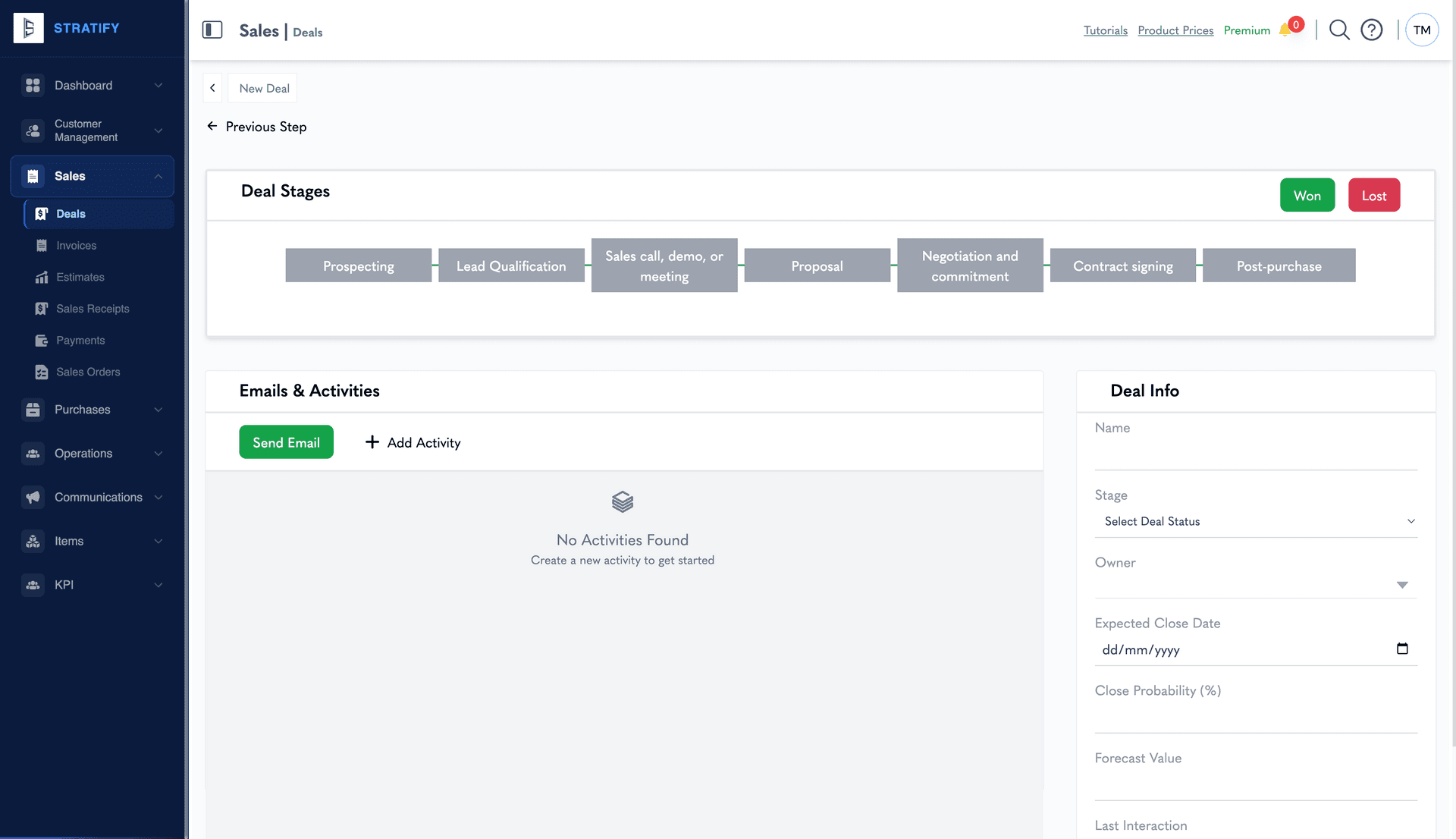The height and width of the screenshot is (839, 1456).
Task: Open the Select Deal Status dropdown
Action: (x=1256, y=521)
